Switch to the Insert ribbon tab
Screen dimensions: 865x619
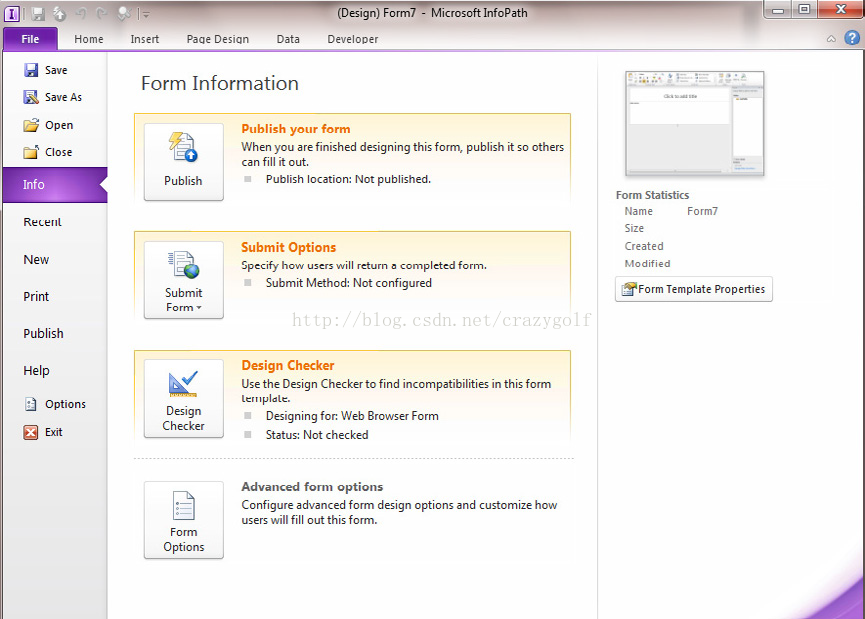pyautogui.click(x=145, y=39)
